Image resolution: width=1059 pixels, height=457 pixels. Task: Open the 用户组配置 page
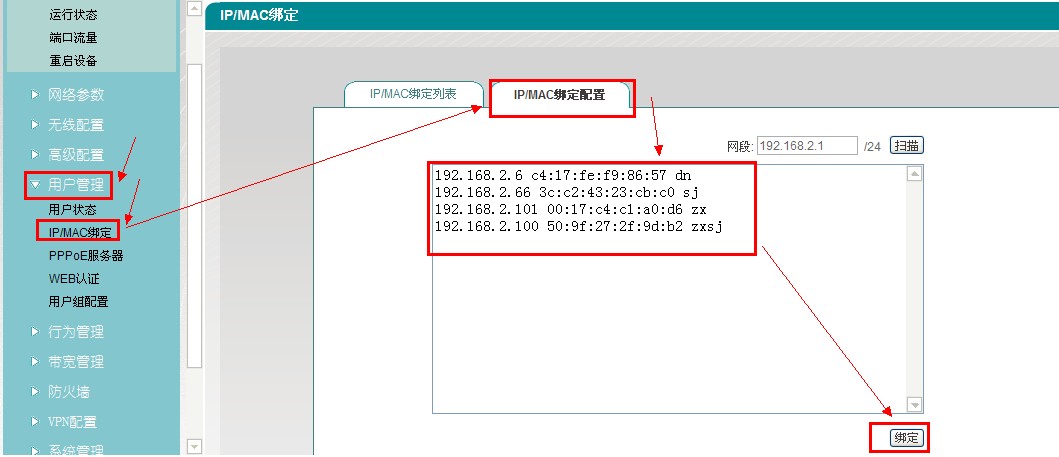pyautogui.click(x=78, y=302)
